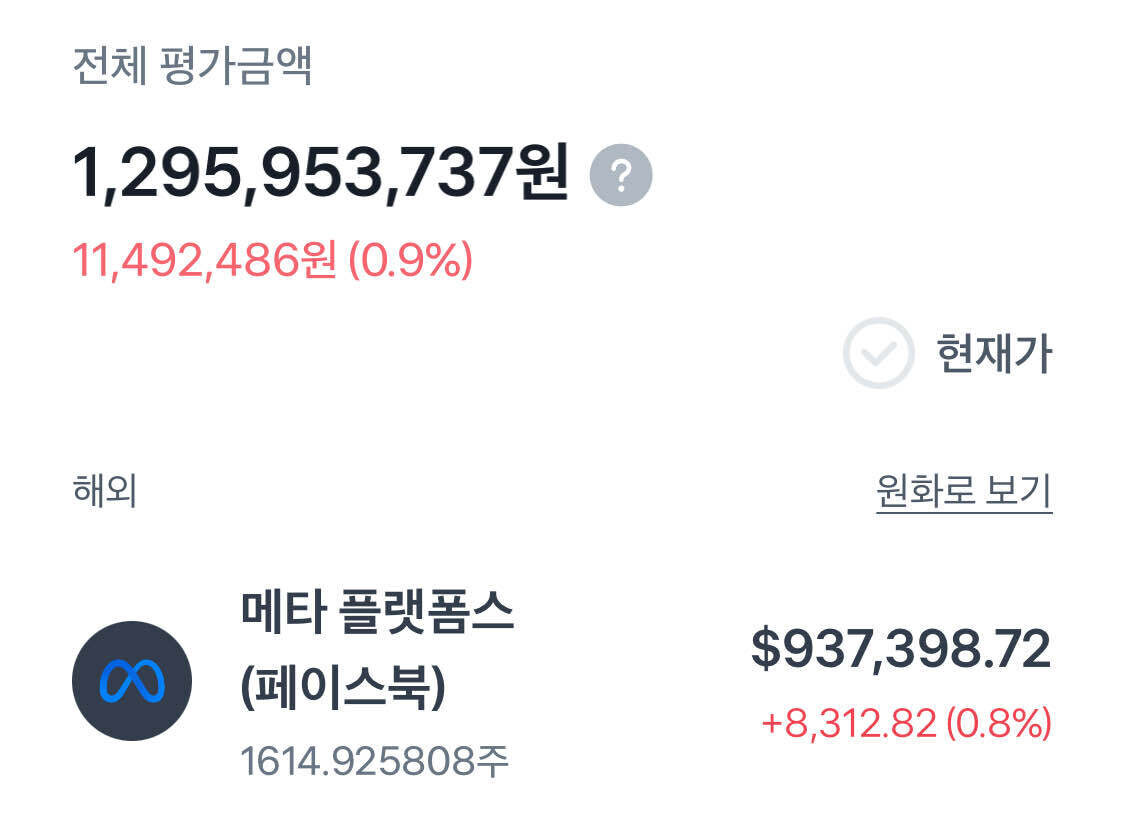Toggle the 현재가 checkmark circle
This screenshot has width=1125, height=821.
coord(878,353)
